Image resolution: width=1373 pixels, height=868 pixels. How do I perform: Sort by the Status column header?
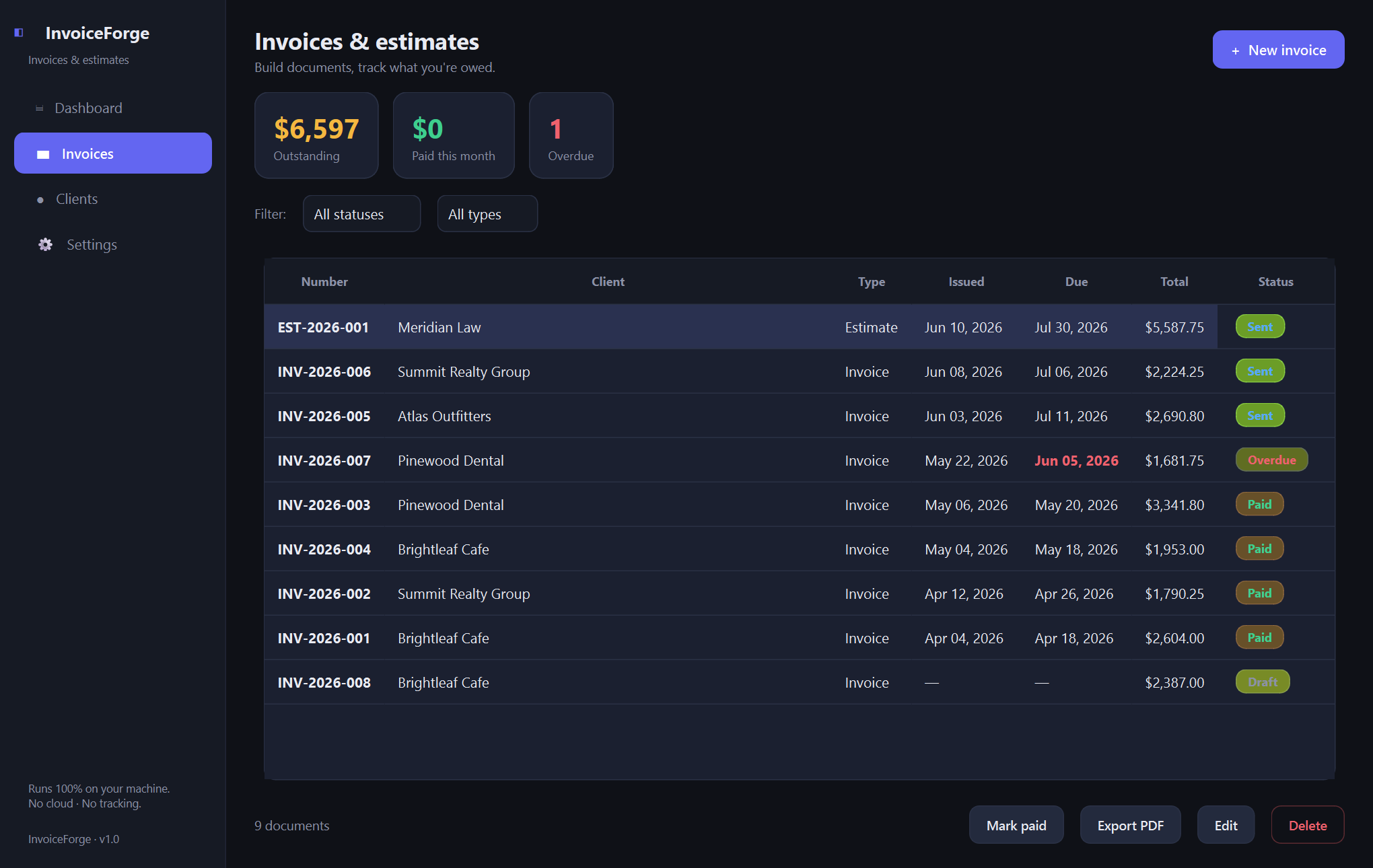point(1275,282)
